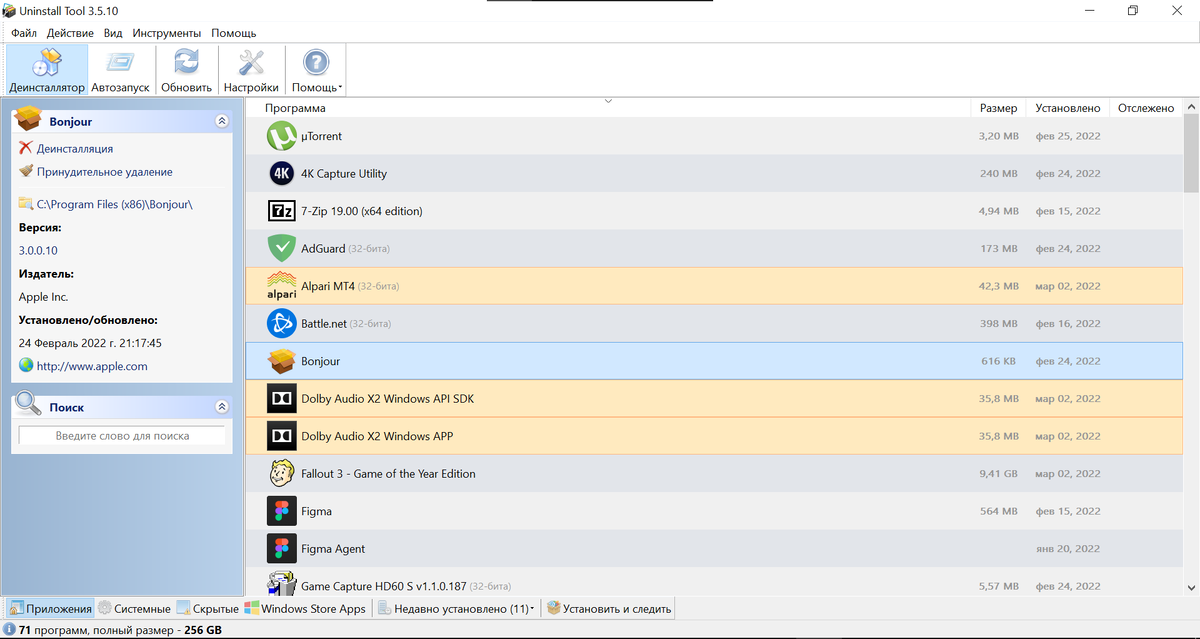Viewport: 1200px width, 639px height.
Task: Open the Помощь toolbar dropdown
Action: [316, 70]
